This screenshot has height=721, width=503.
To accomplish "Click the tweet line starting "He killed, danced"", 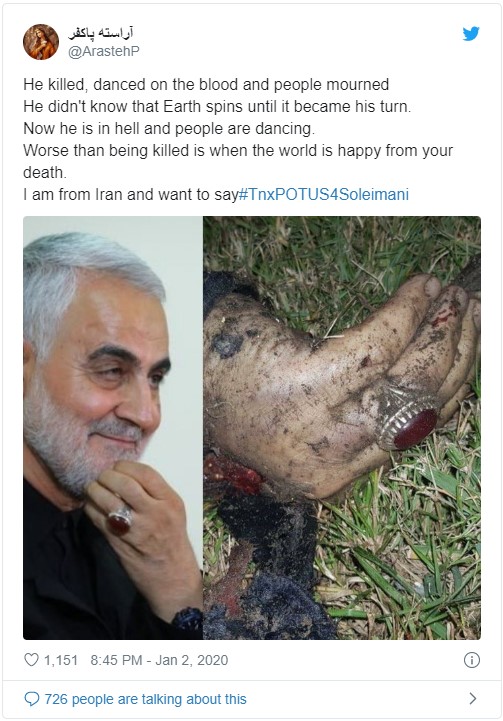I will [206, 85].
